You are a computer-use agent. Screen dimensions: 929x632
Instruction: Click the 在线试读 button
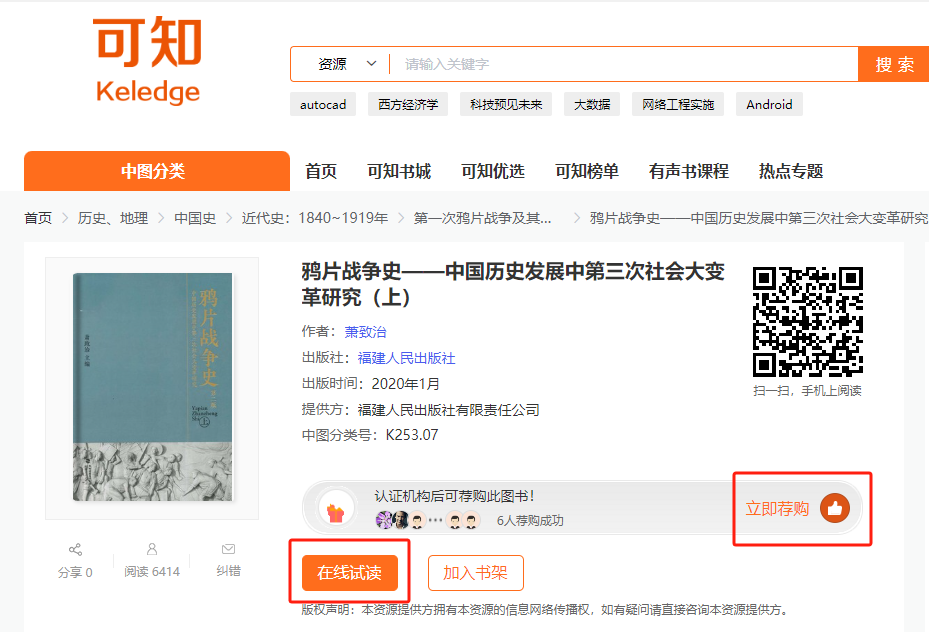coord(350,573)
